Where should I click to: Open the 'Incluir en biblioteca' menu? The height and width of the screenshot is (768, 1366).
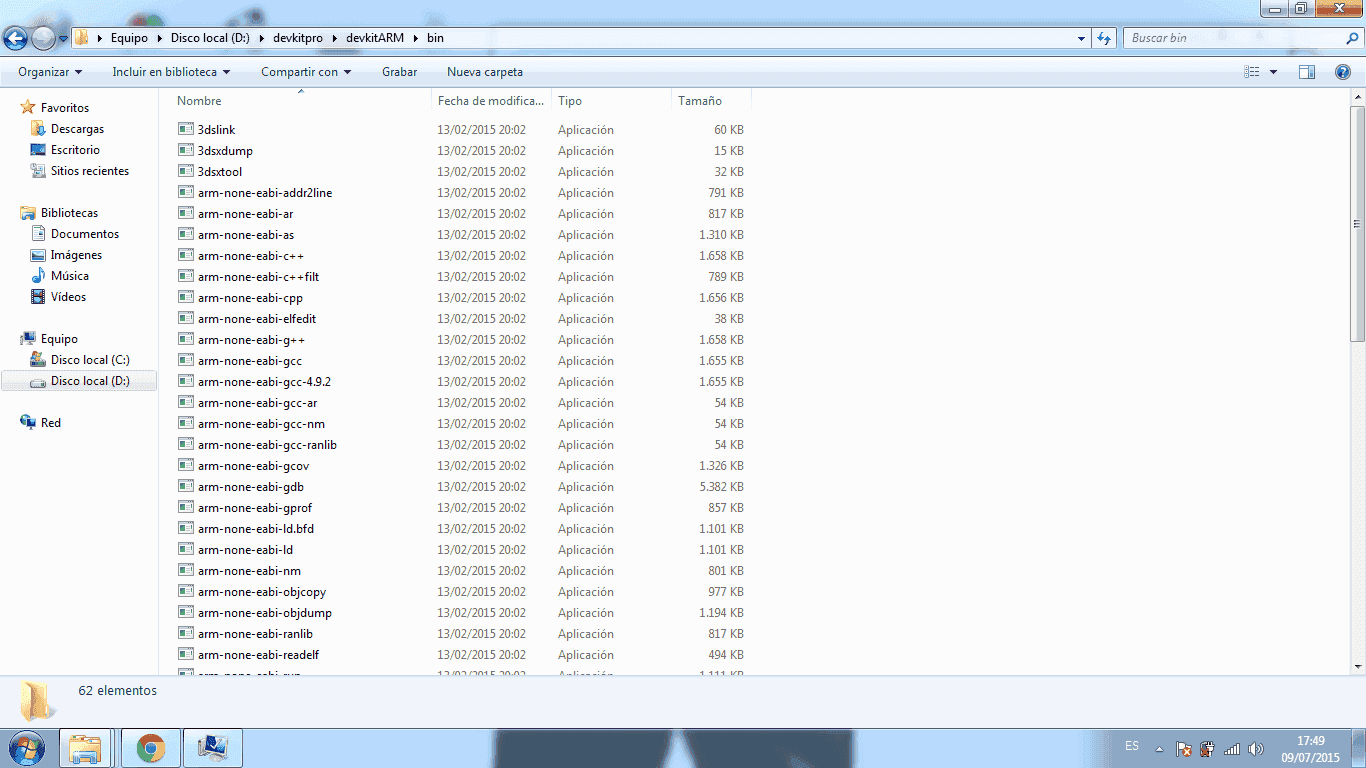click(171, 72)
